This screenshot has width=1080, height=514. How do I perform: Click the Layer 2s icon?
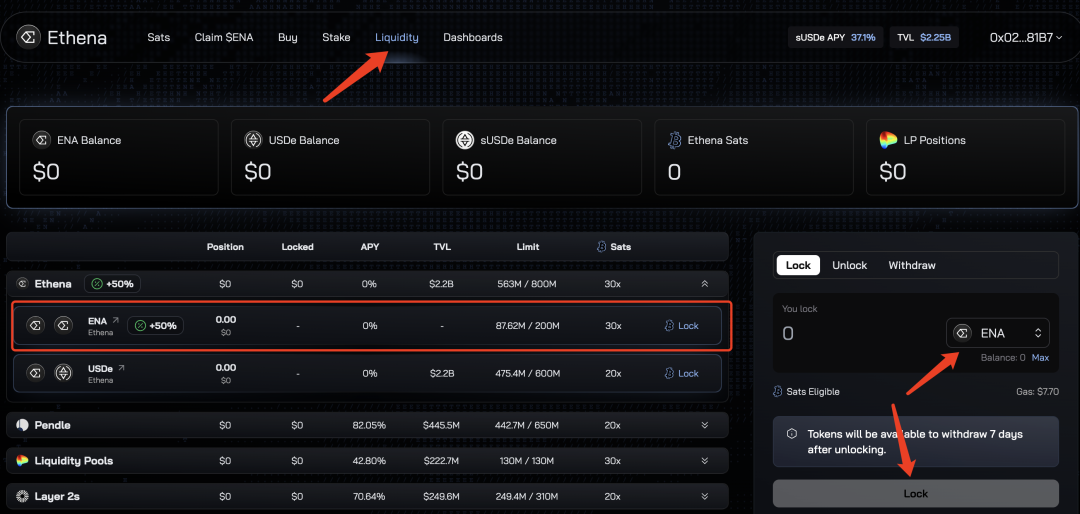coord(22,496)
